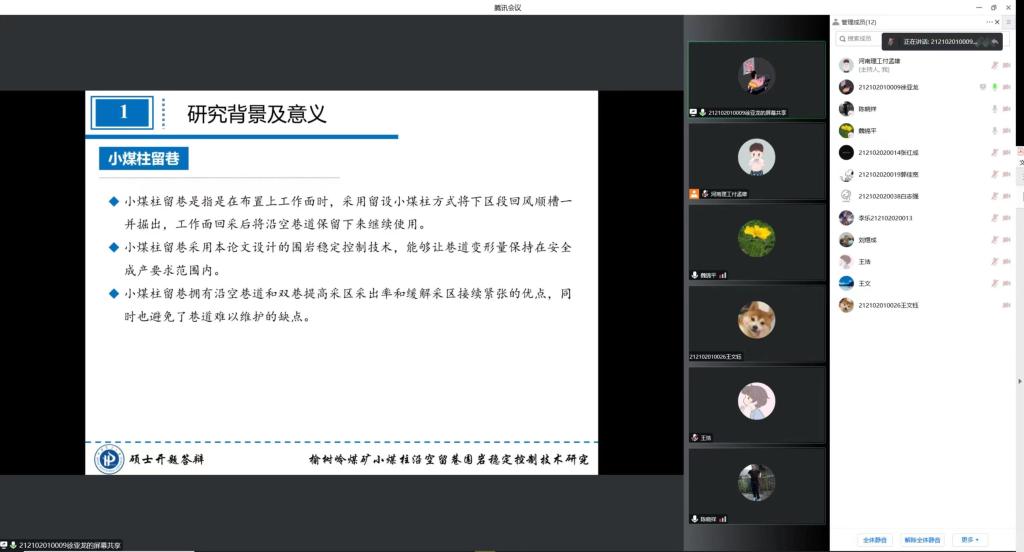This screenshot has width=1024, height=552.
Task: Select the 王文钰 Shiba dog video tile
Action: 756,323
